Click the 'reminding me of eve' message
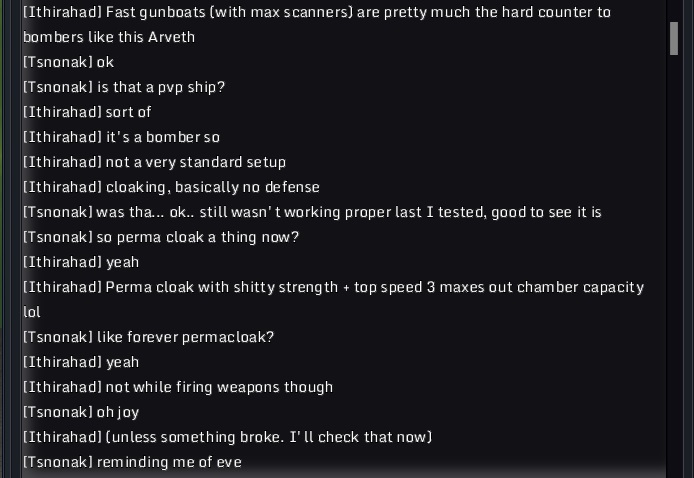The height and width of the screenshot is (478, 694). [x=169, y=462]
